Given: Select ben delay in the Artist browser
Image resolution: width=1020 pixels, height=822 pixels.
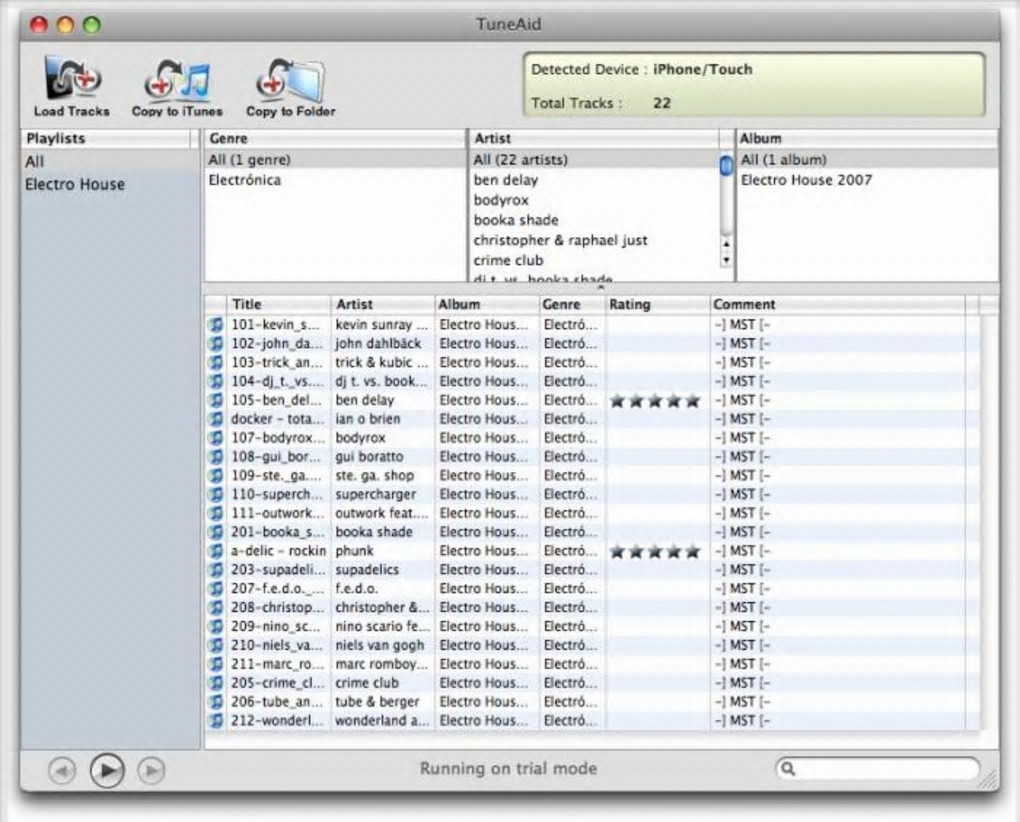Looking at the screenshot, I should 595,180.
